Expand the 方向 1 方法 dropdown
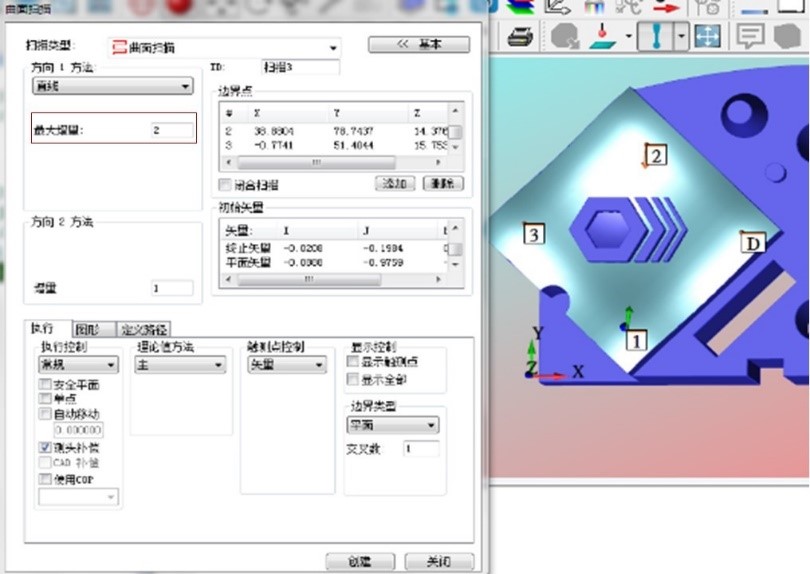The width and height of the screenshot is (810, 574). [x=113, y=88]
